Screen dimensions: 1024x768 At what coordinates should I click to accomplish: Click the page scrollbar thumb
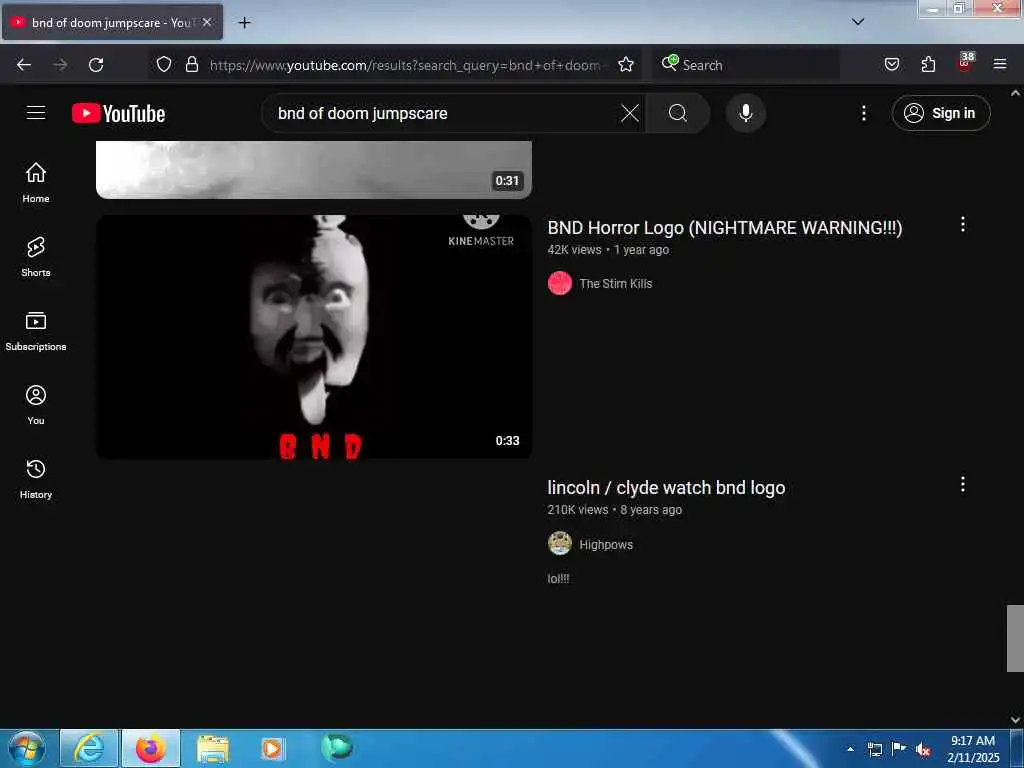click(x=1015, y=638)
